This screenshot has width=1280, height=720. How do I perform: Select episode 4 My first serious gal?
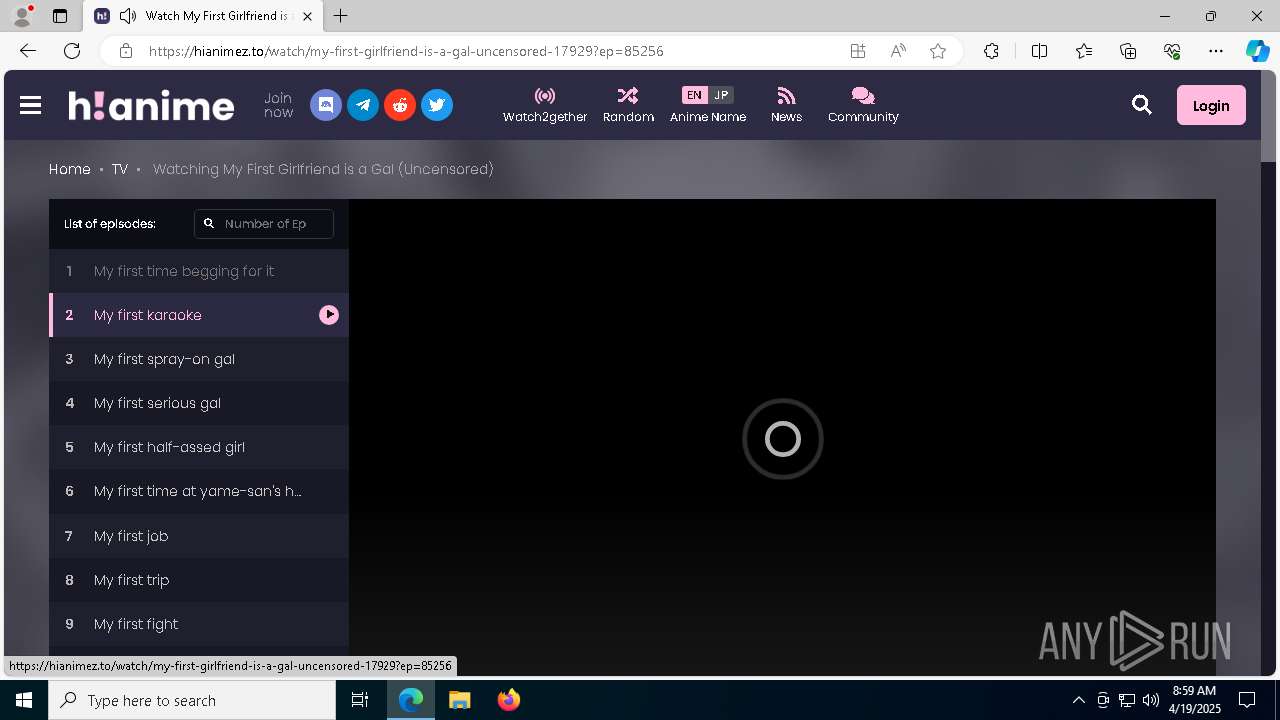pos(199,403)
